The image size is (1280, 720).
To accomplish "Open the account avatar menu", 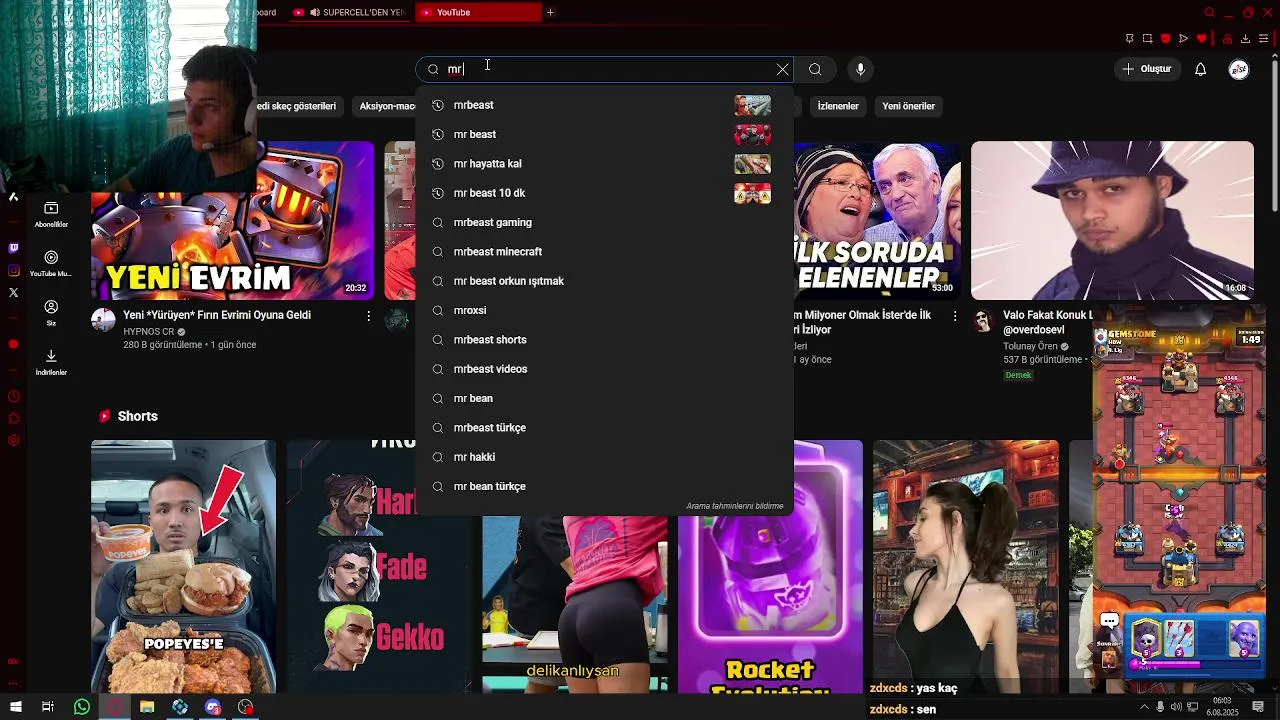I will click(x=1239, y=69).
